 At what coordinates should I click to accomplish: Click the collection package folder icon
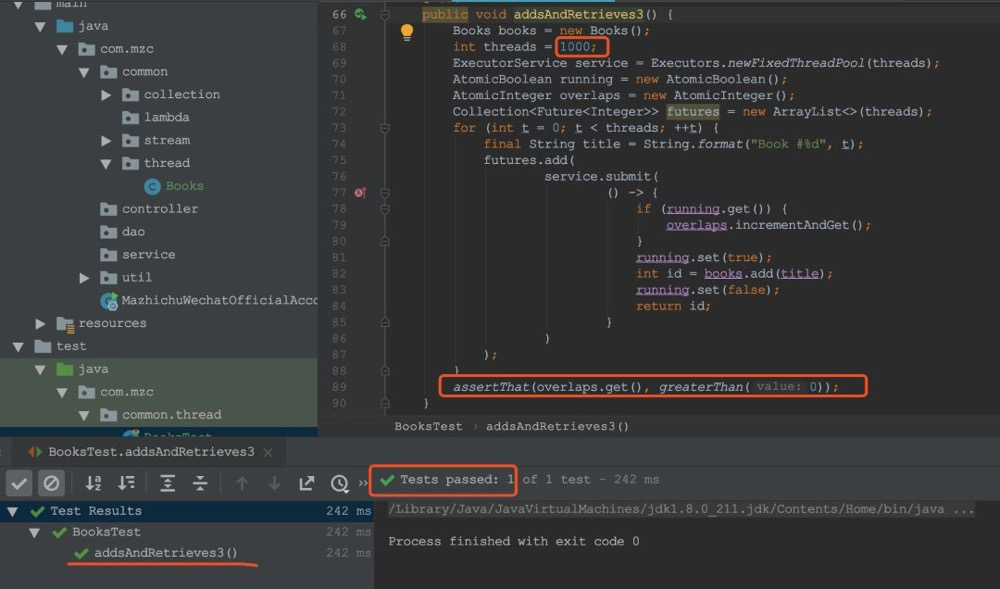point(130,95)
